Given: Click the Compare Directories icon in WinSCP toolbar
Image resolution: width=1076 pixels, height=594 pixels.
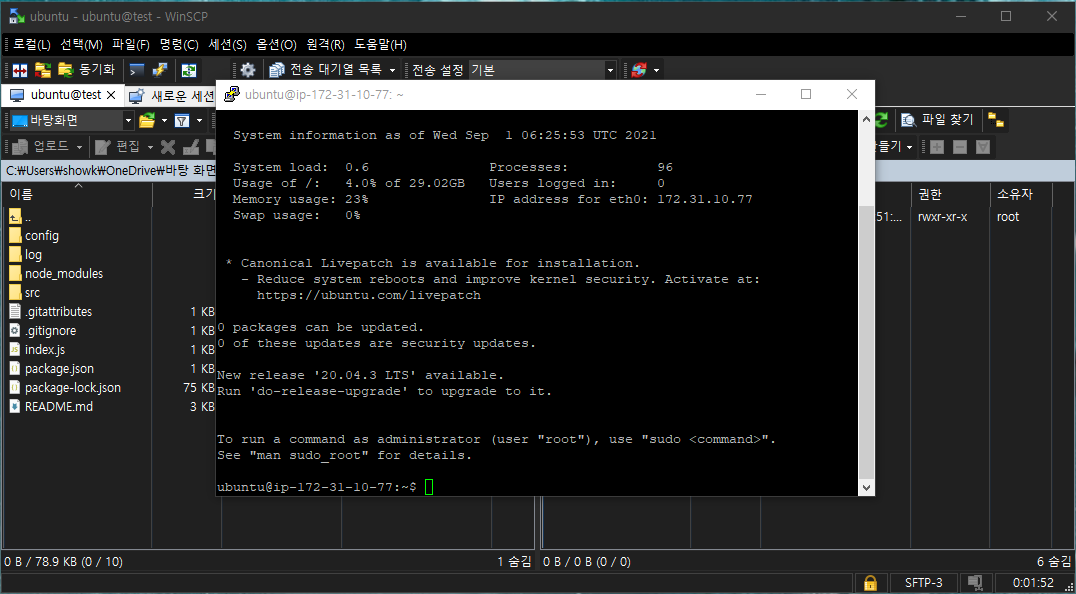Looking at the screenshot, I should 20,70.
